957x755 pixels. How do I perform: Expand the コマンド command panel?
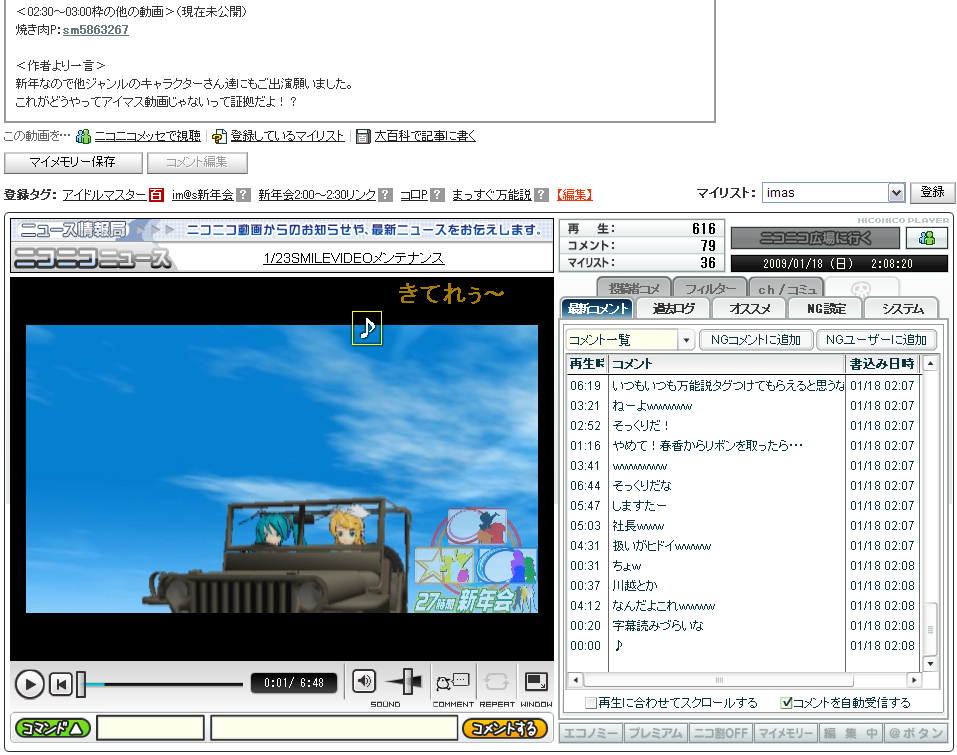(x=53, y=728)
